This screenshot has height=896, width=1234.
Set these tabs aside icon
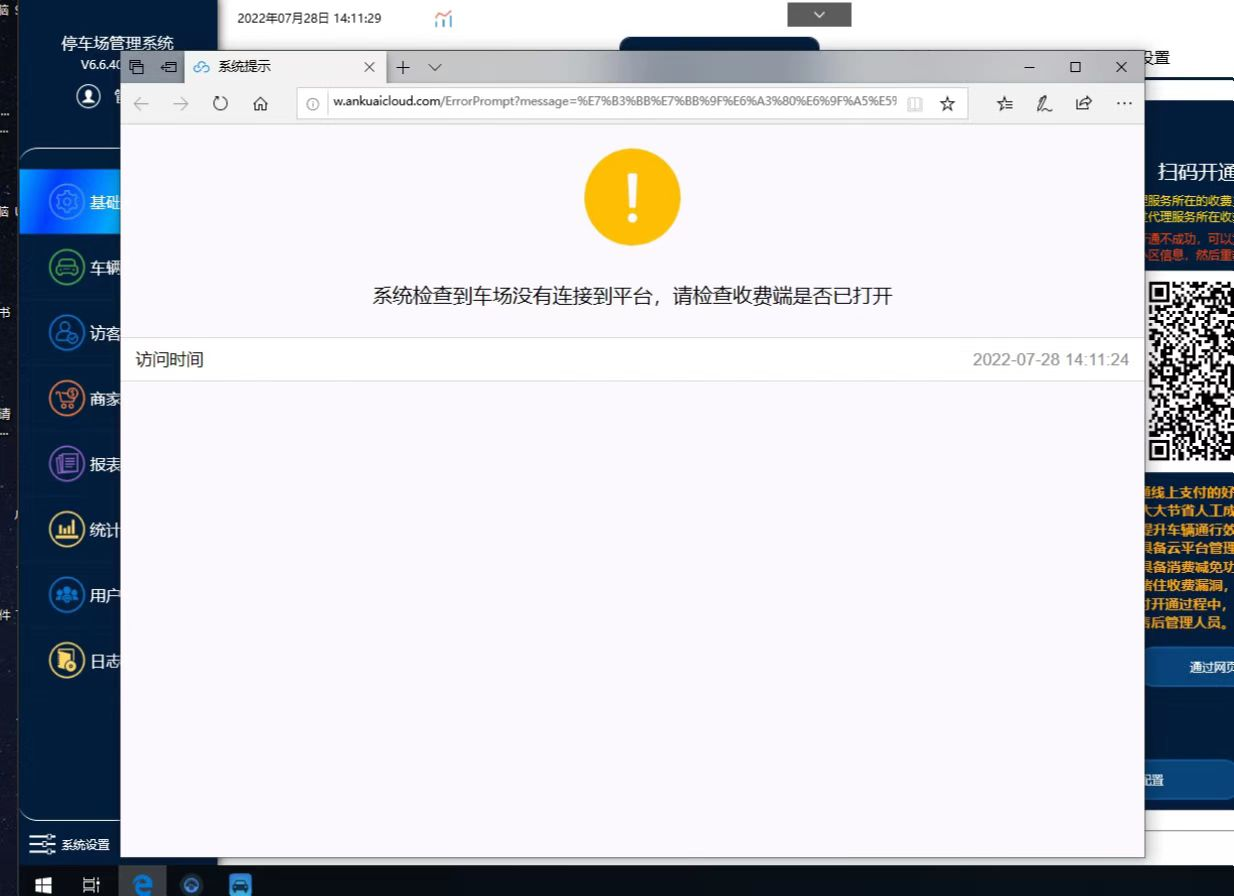click(x=169, y=67)
